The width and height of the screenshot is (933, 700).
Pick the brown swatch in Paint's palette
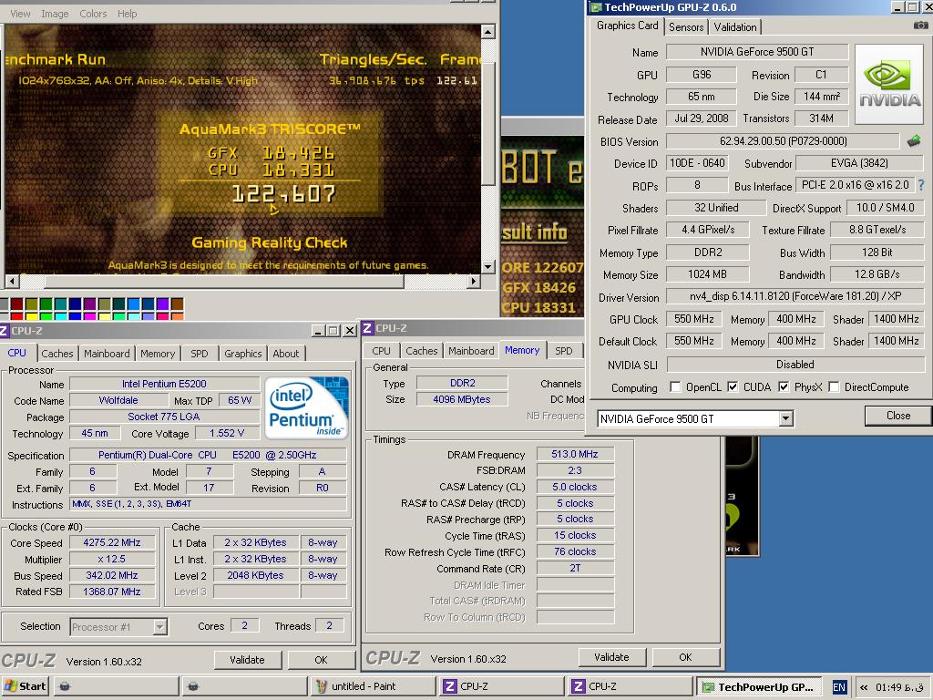pyautogui.click(x=177, y=304)
